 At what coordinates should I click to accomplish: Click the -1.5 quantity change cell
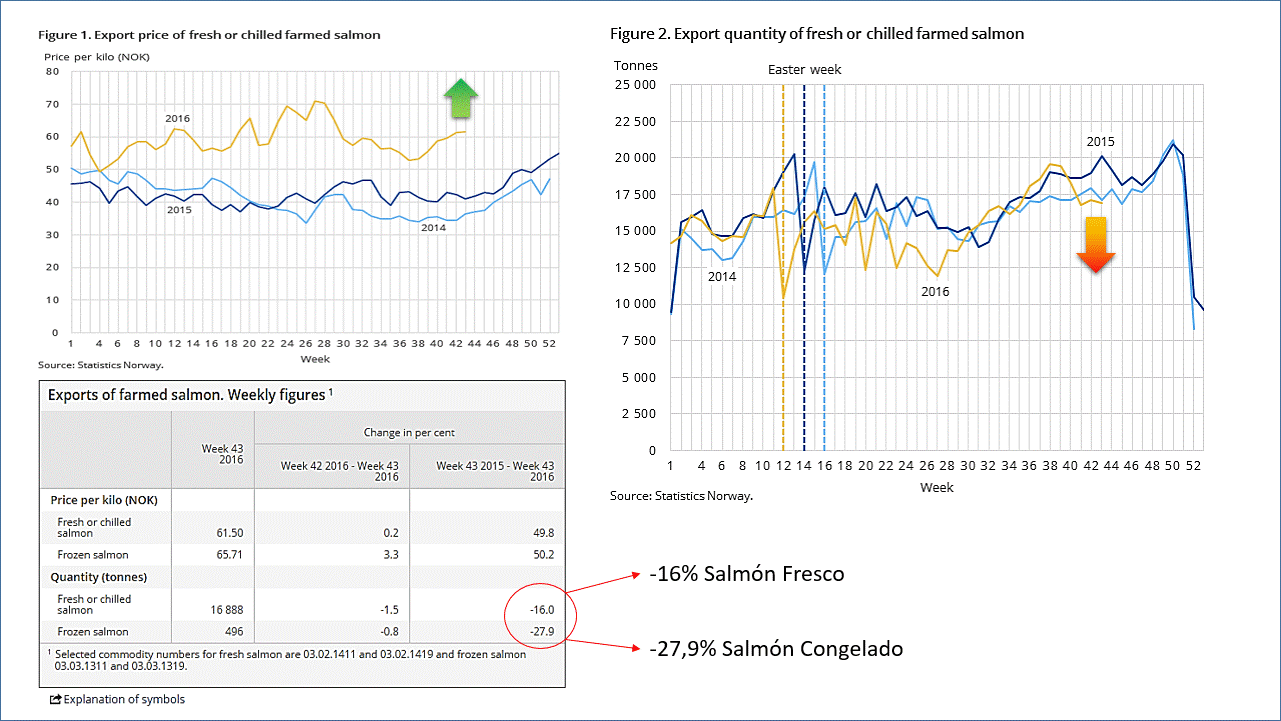pyautogui.click(x=389, y=609)
